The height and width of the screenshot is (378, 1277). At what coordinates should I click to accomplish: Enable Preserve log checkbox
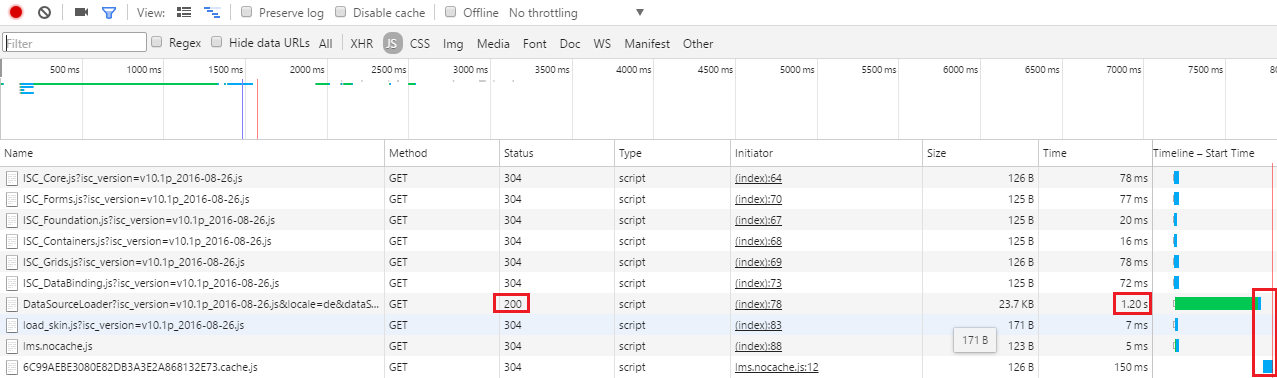[x=247, y=13]
